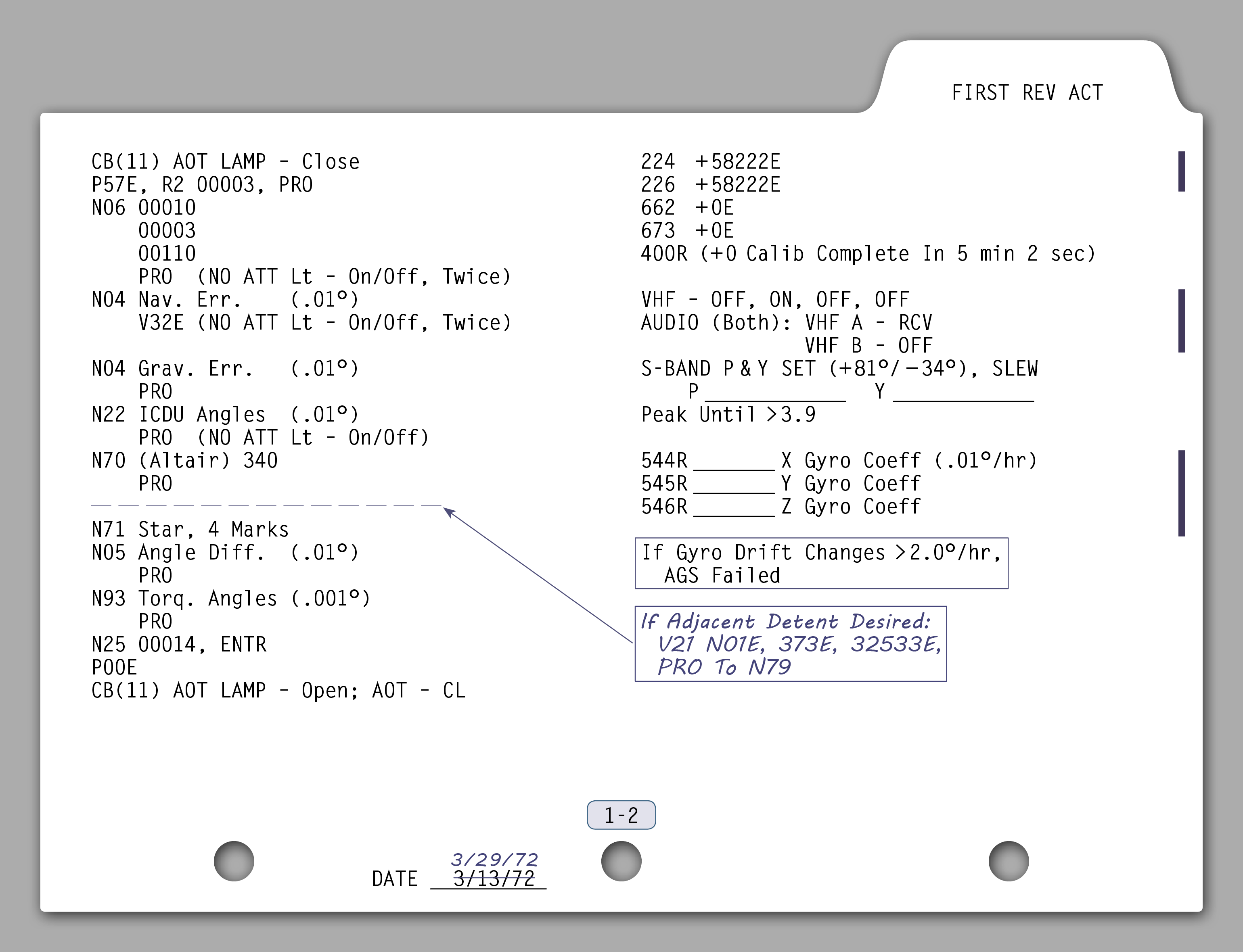Click the handwritten Adjacent Detent Desired note box

click(x=790, y=644)
